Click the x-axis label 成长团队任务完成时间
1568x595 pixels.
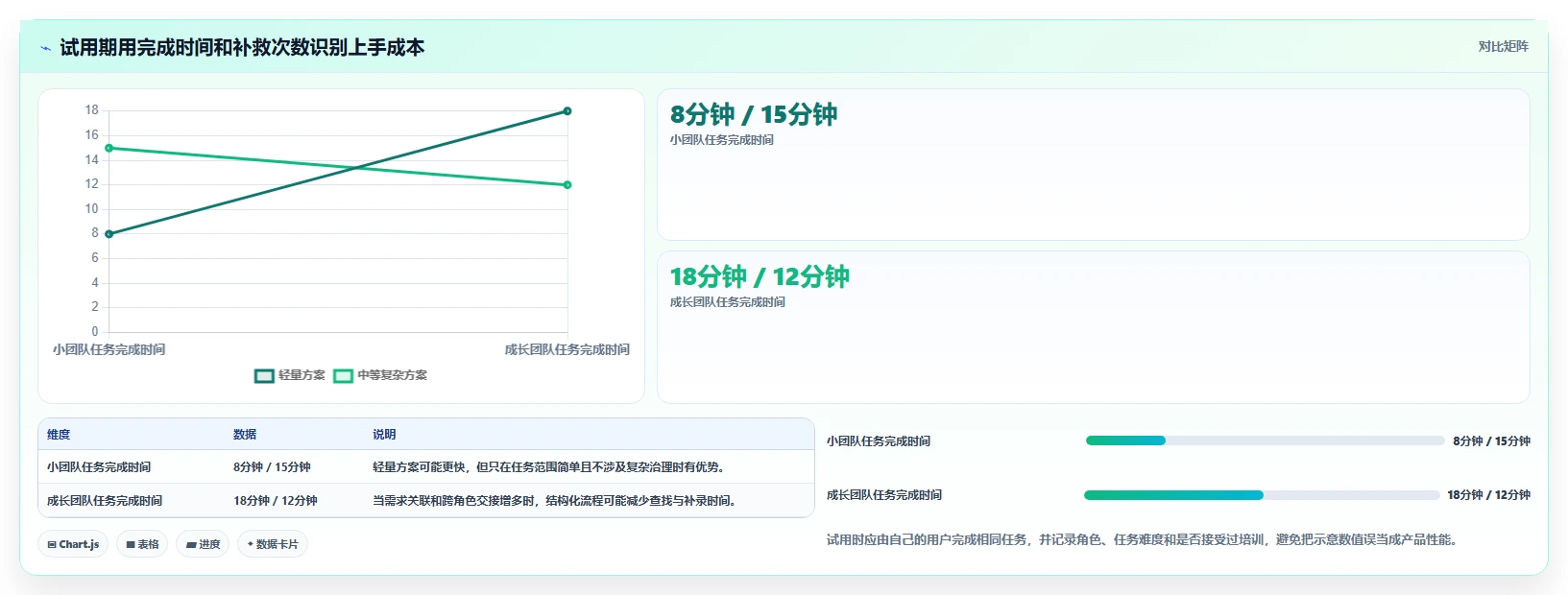click(567, 350)
